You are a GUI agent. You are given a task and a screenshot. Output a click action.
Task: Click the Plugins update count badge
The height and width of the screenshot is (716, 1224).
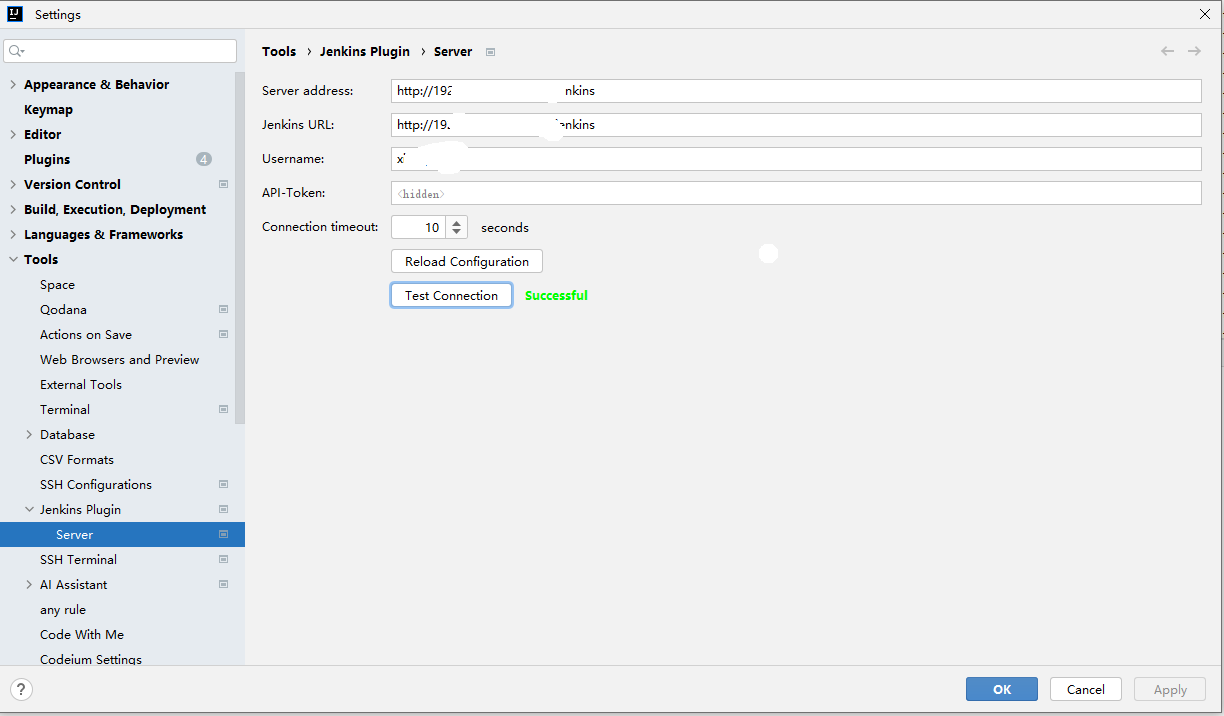point(204,159)
